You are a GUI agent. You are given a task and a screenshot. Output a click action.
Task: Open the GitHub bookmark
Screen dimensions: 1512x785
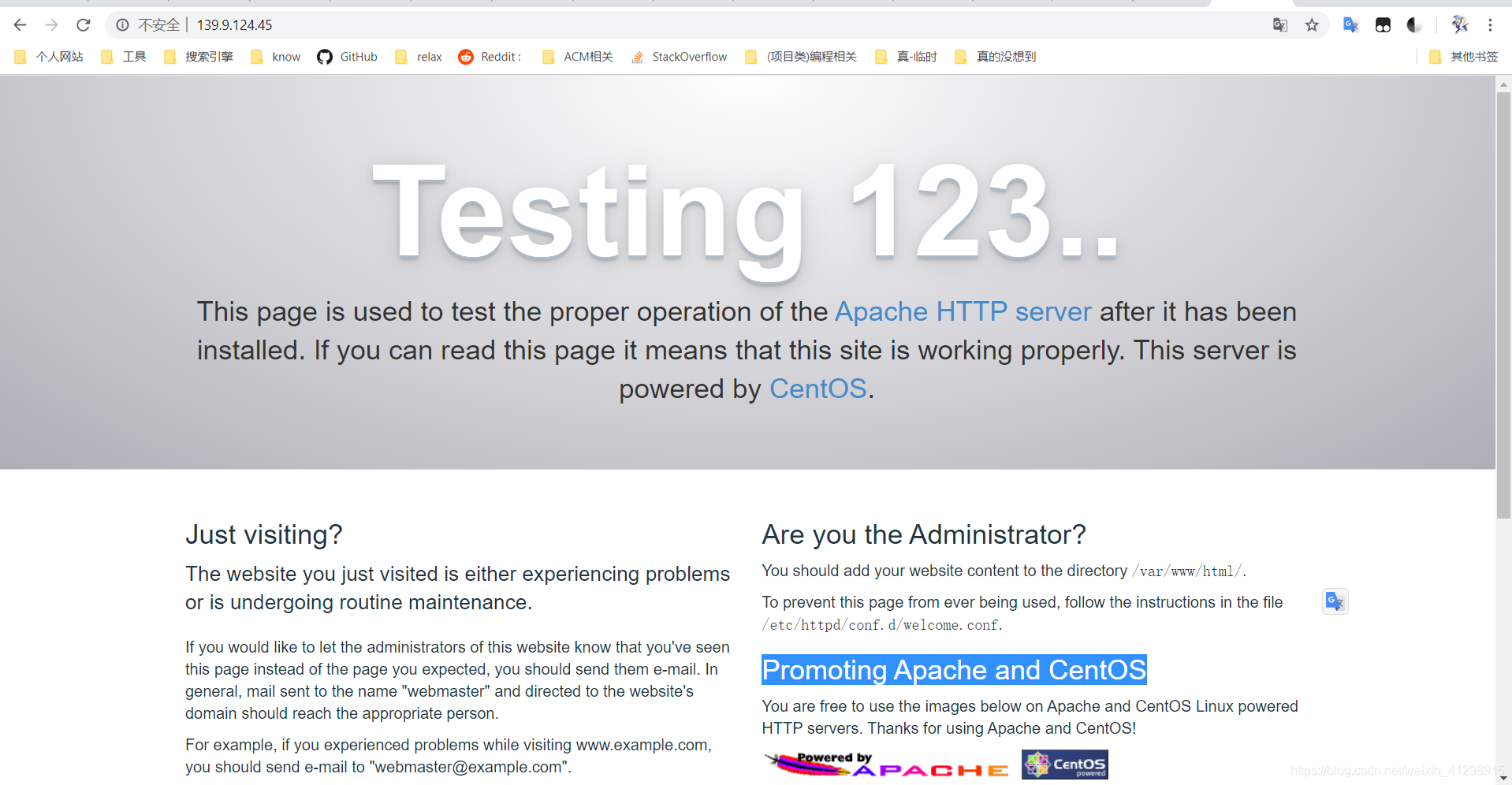pyautogui.click(x=348, y=56)
